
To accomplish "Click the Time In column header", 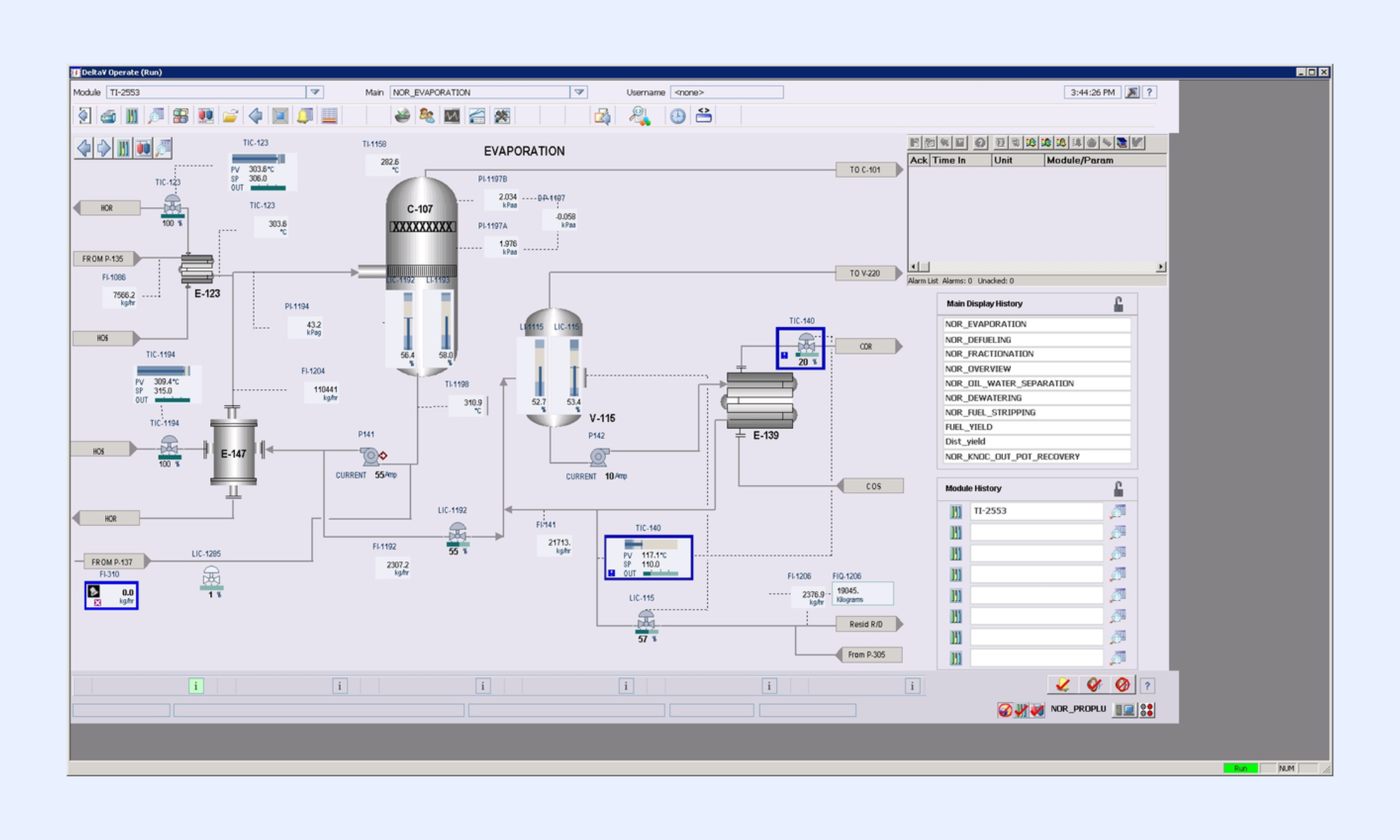I will (960, 160).
